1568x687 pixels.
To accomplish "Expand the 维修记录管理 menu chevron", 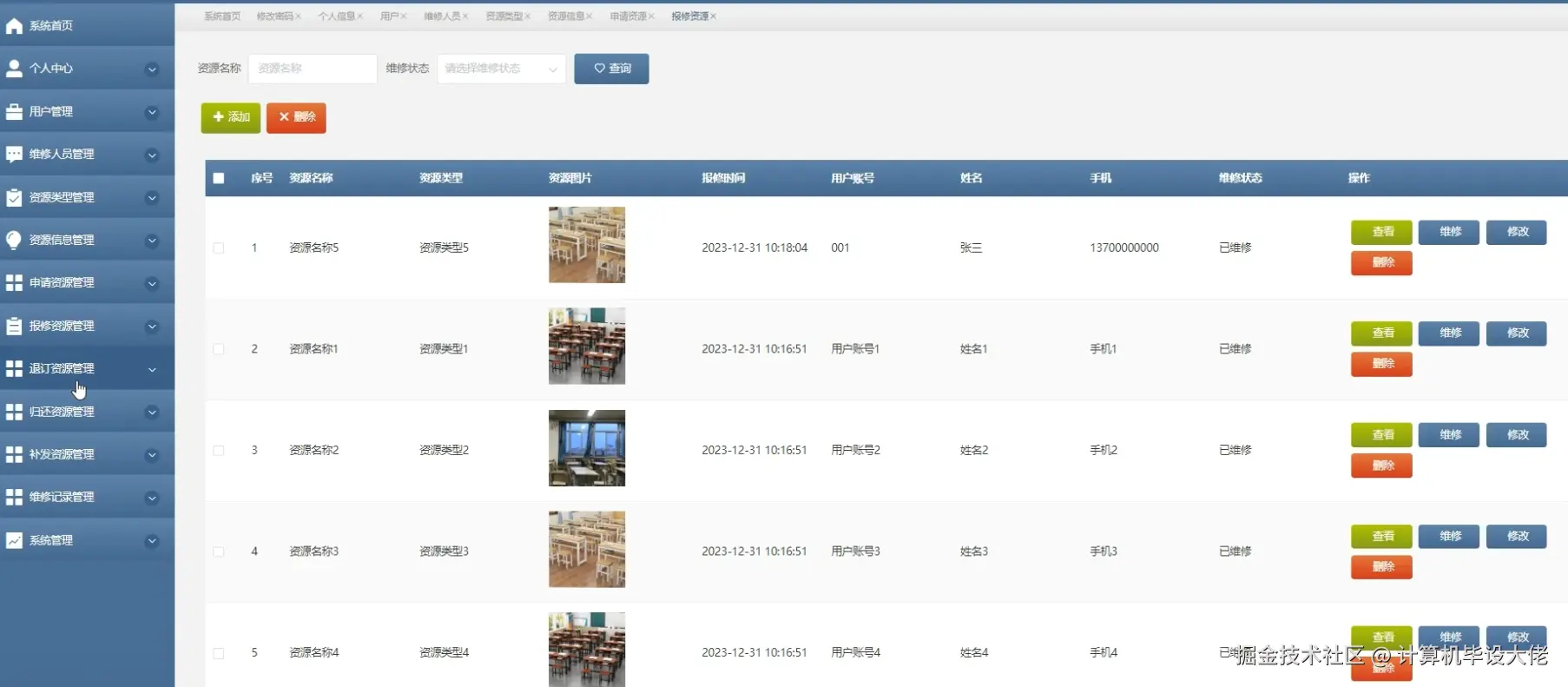I will point(152,498).
